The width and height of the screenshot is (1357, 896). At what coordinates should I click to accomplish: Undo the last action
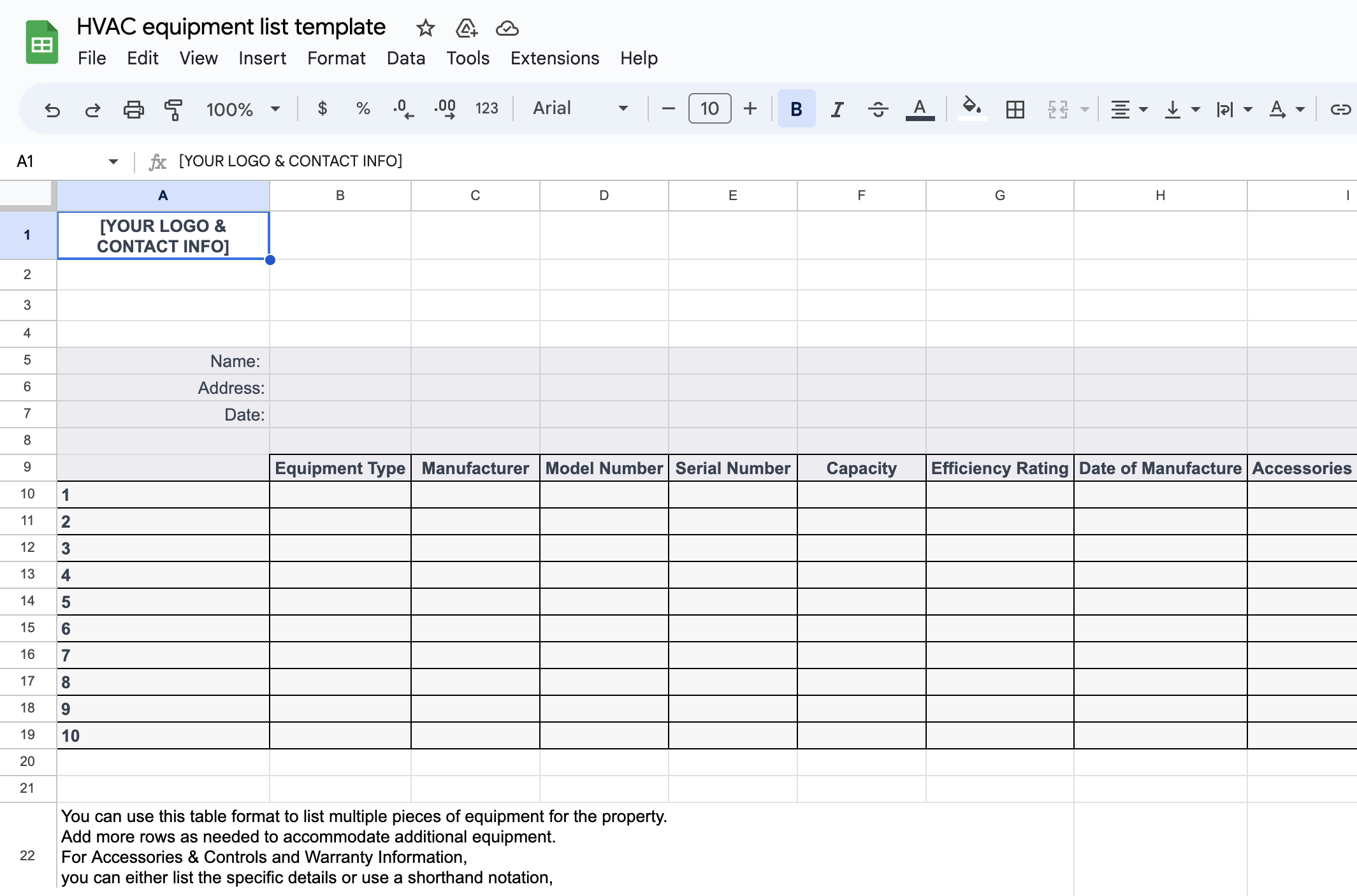click(52, 108)
